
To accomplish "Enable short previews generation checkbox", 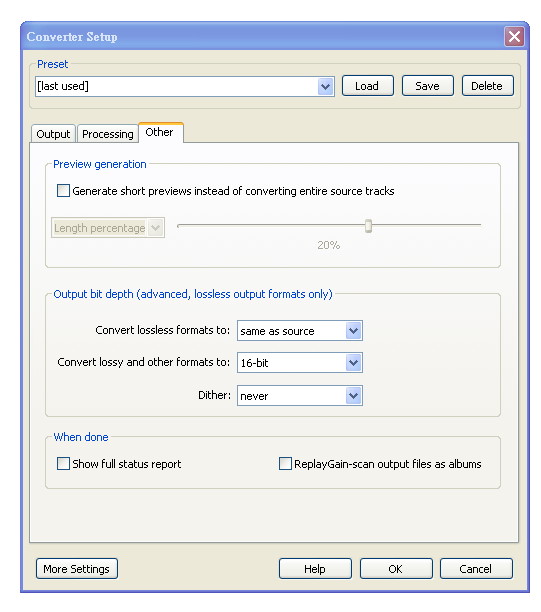I will pyautogui.click(x=63, y=191).
